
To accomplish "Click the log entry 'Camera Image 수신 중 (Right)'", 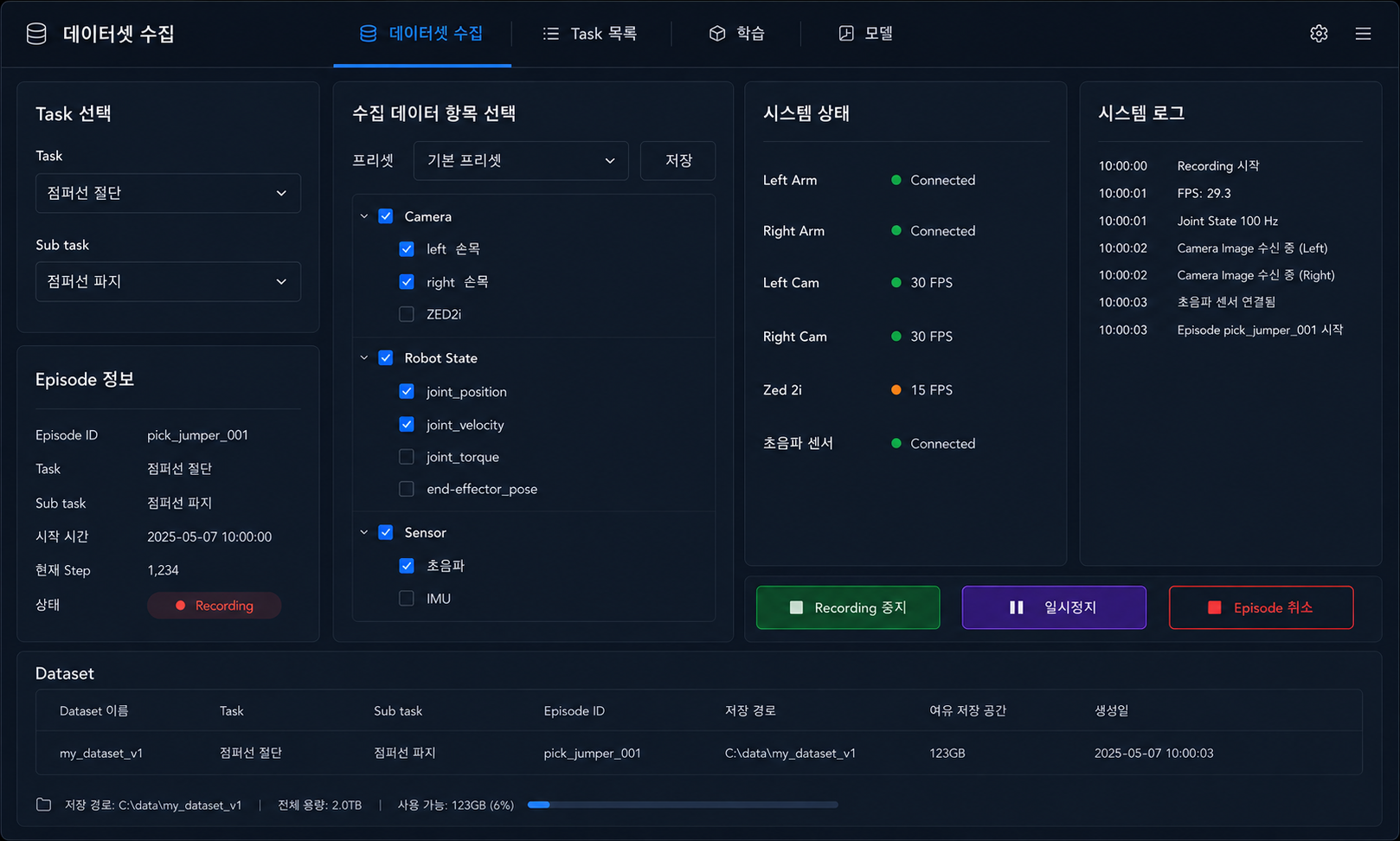I will [x=1256, y=275].
